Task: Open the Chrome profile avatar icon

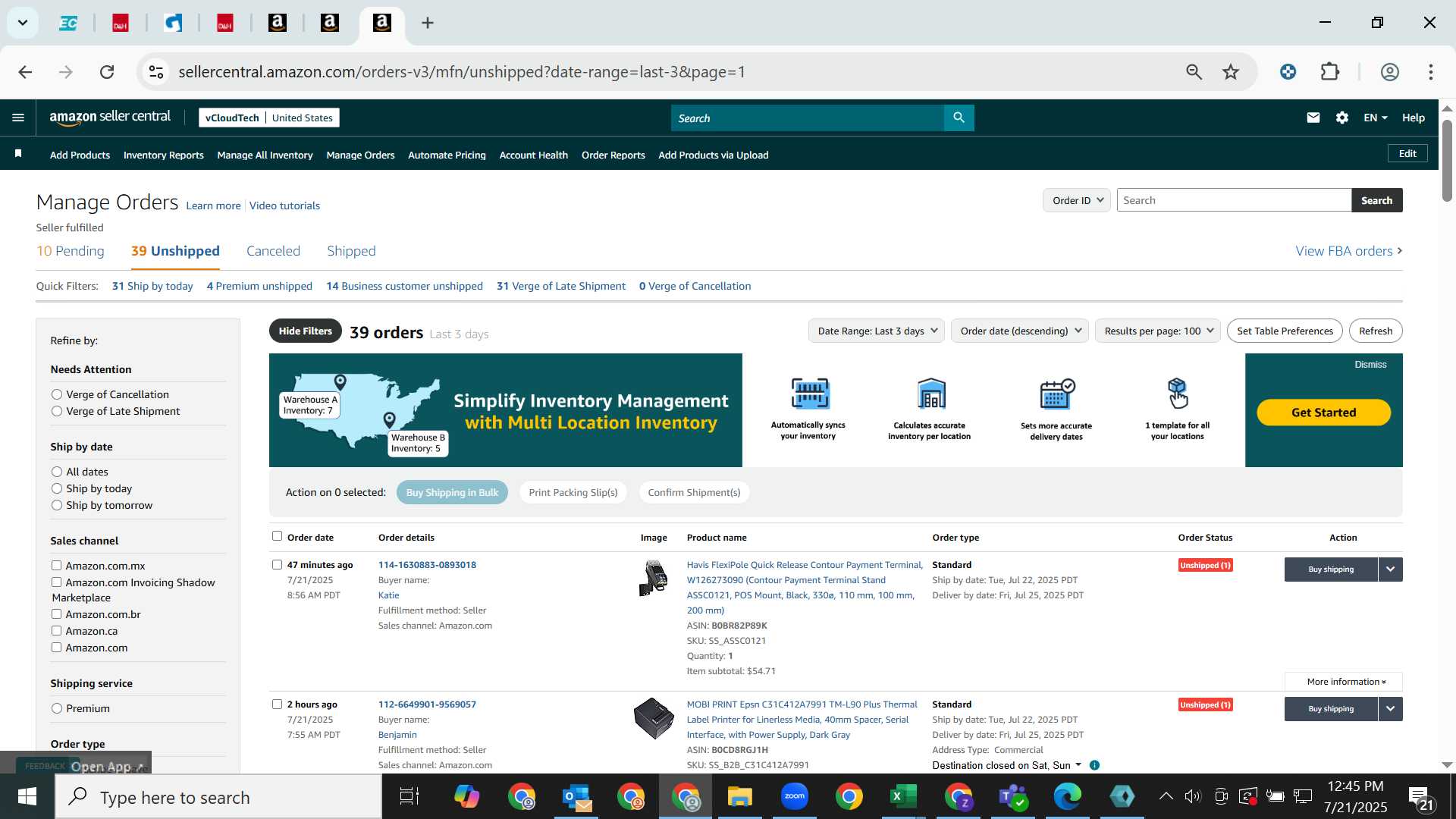Action: (x=1389, y=72)
